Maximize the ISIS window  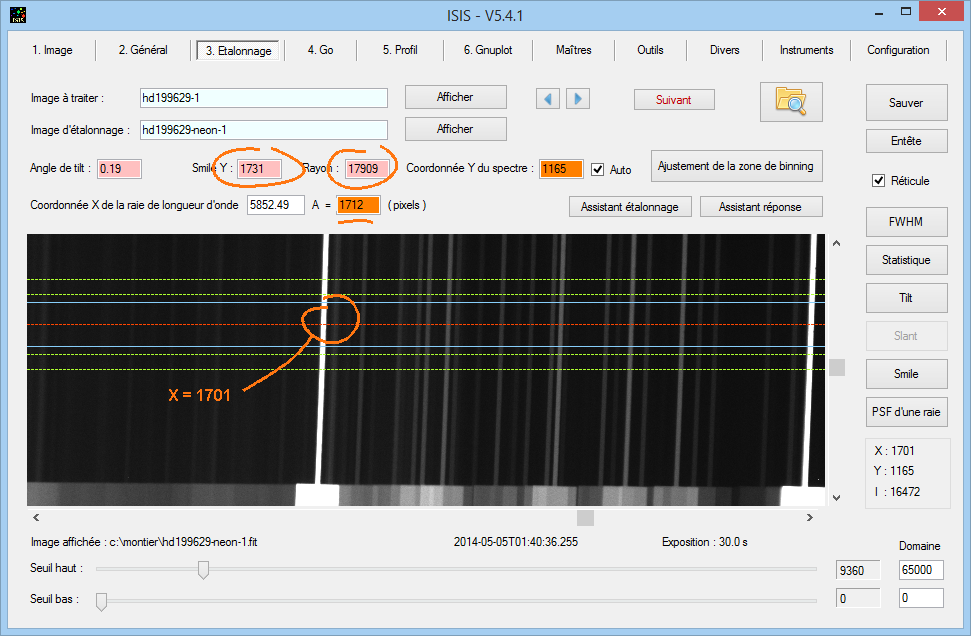906,12
